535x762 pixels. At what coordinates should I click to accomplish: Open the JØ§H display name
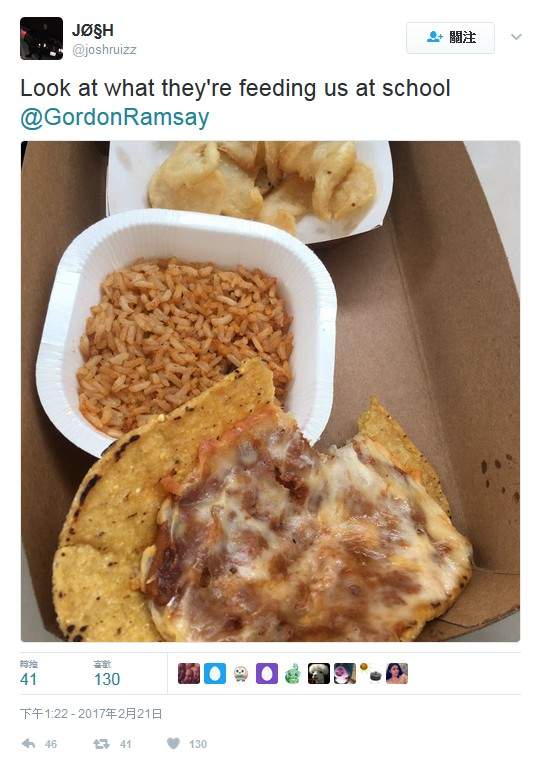93,31
